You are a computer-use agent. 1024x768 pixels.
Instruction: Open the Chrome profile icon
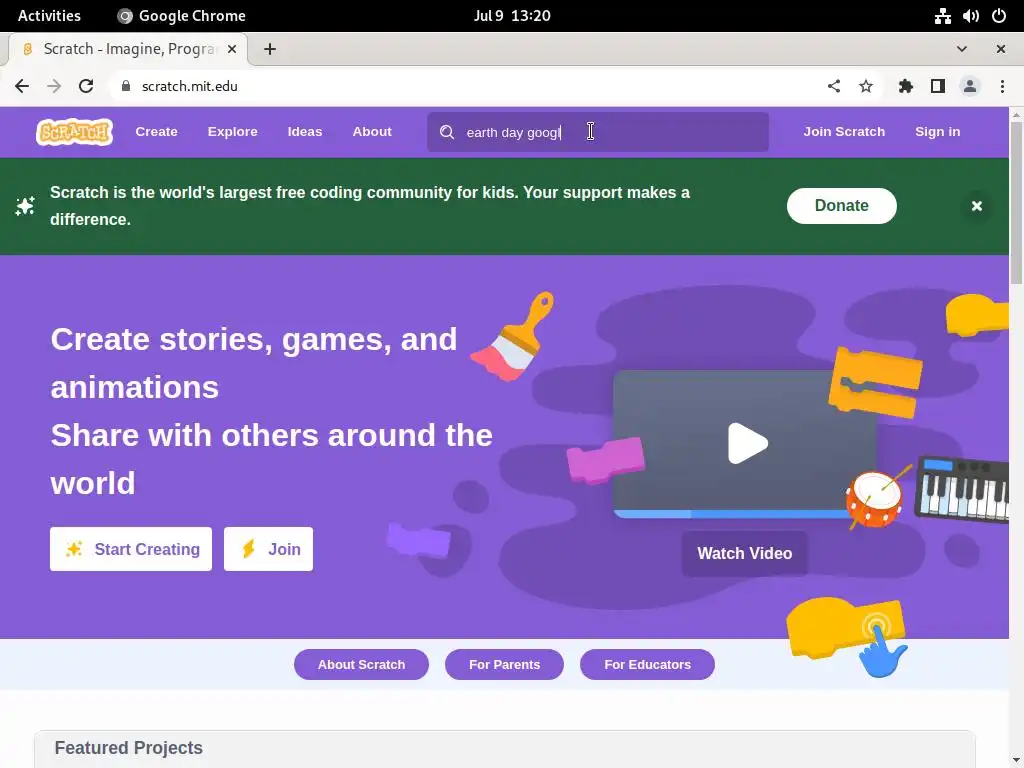click(970, 86)
